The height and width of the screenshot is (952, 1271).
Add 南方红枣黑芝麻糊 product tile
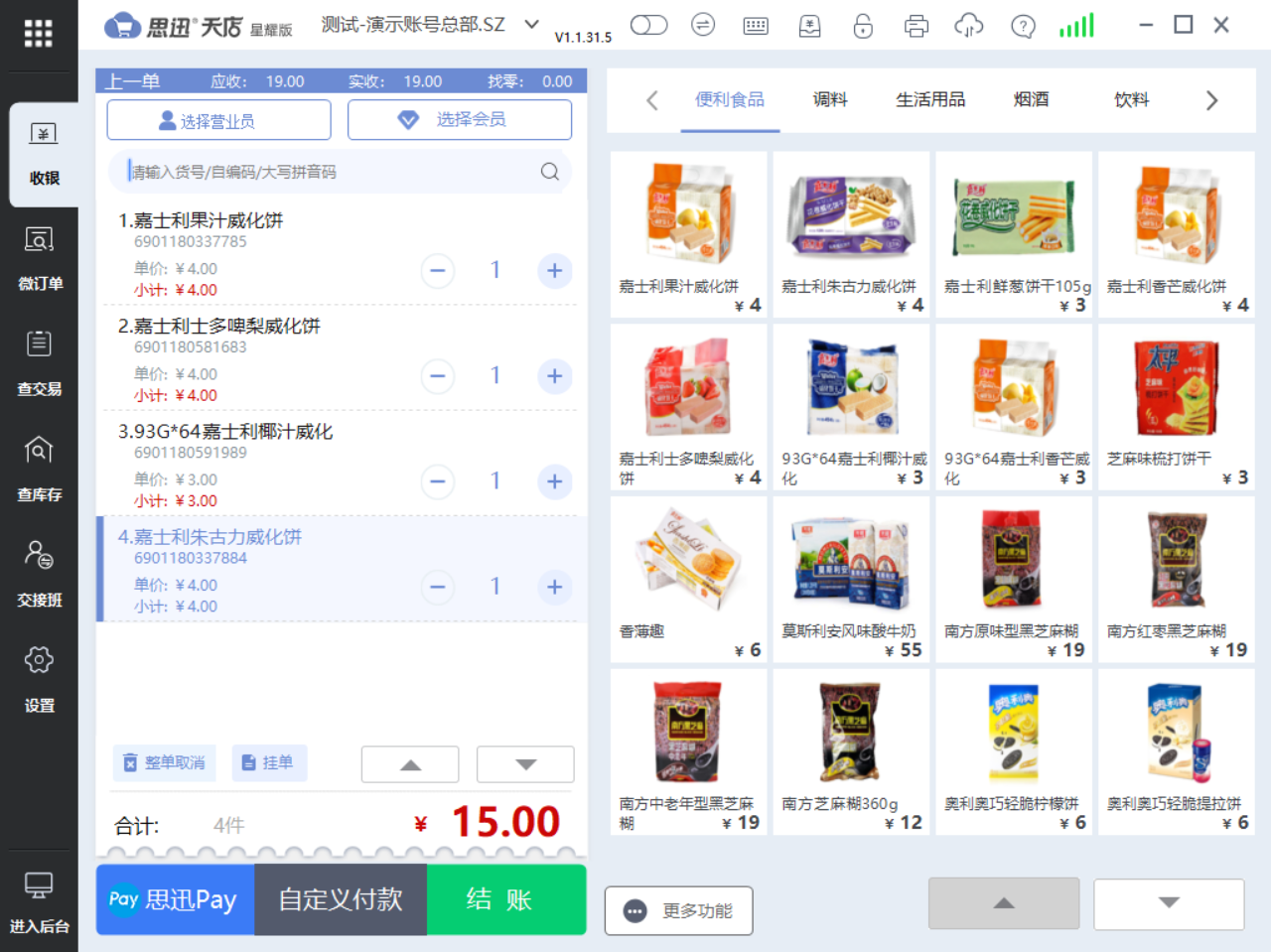(x=1177, y=580)
